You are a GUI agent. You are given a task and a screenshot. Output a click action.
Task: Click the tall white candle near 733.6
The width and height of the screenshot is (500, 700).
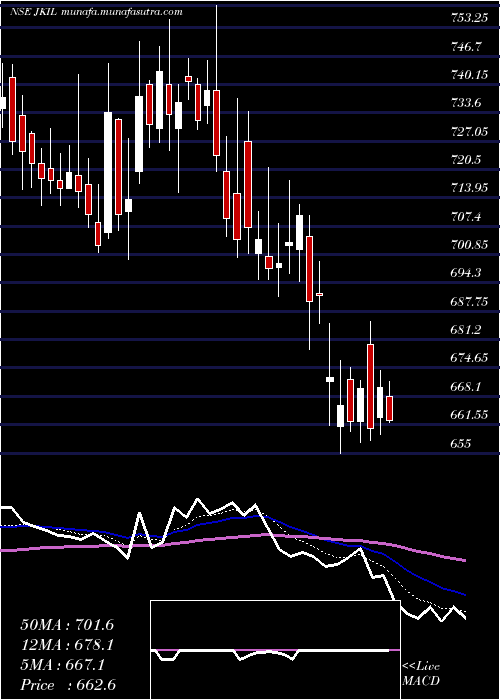coord(108,172)
